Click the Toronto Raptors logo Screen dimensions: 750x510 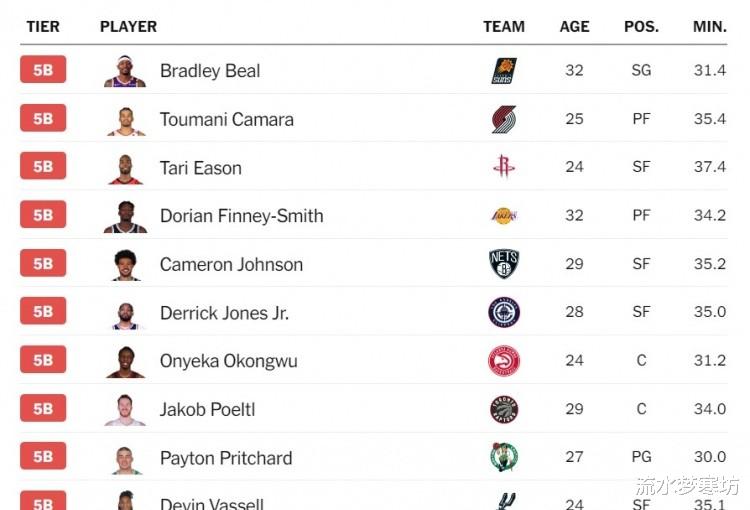[504, 409]
